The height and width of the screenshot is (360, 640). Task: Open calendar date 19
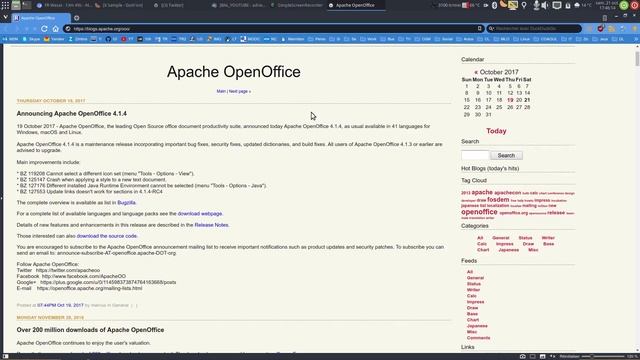click(510, 100)
